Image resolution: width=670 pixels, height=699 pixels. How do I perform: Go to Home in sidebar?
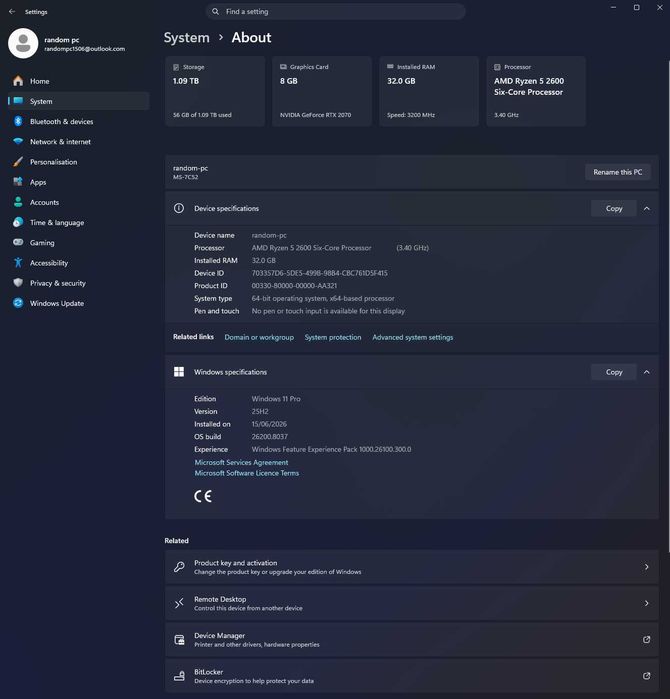(x=79, y=81)
